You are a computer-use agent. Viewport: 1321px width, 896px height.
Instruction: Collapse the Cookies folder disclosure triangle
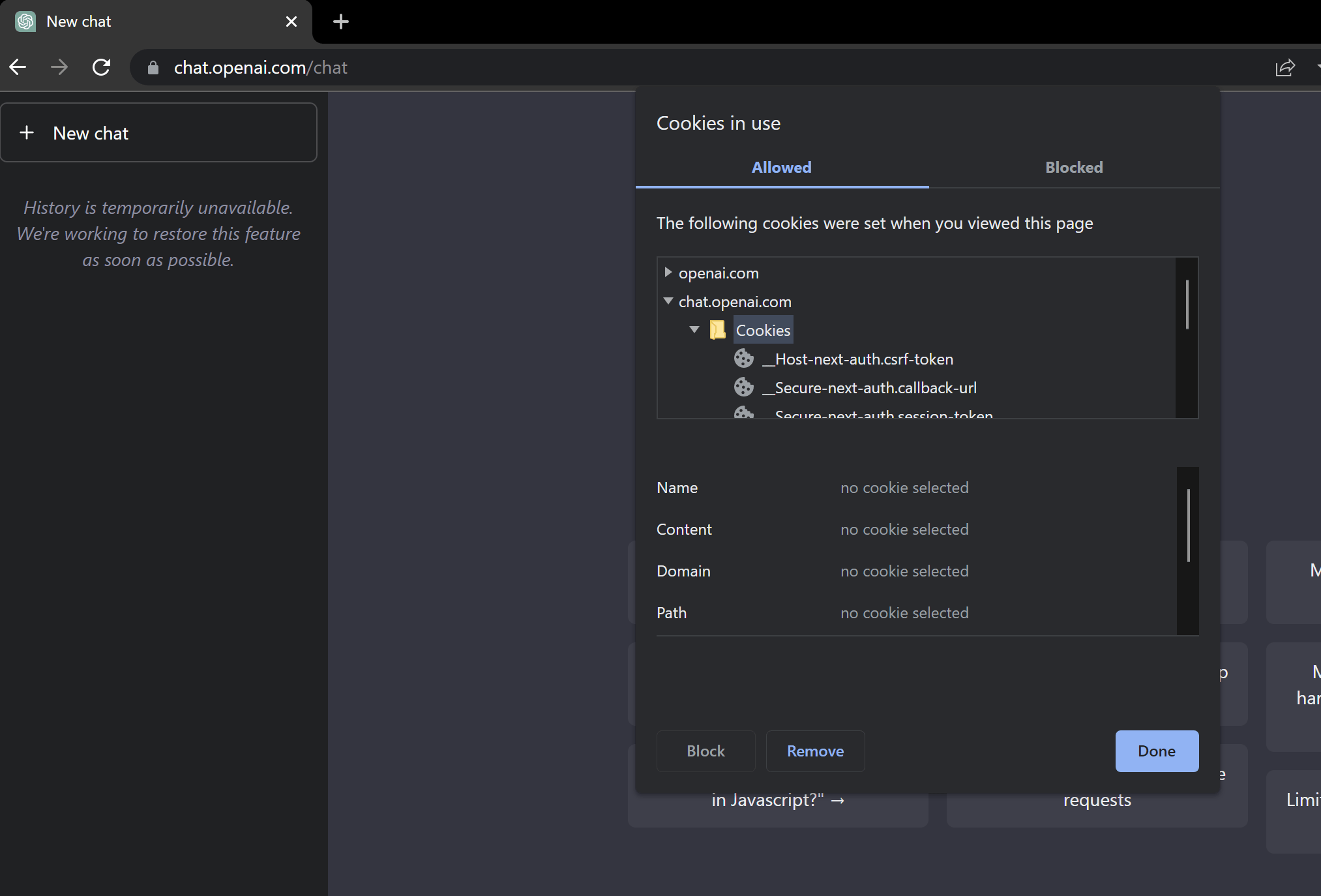click(694, 329)
